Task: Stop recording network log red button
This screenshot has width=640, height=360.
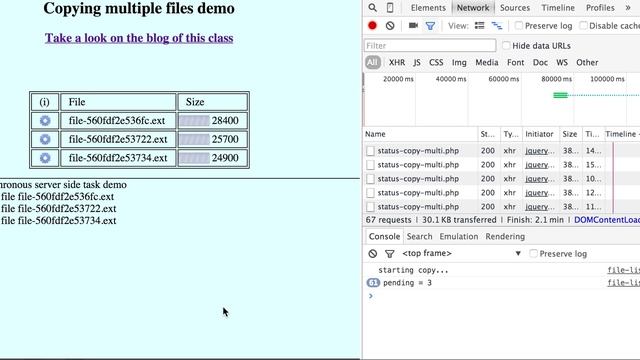Action: tap(372, 26)
